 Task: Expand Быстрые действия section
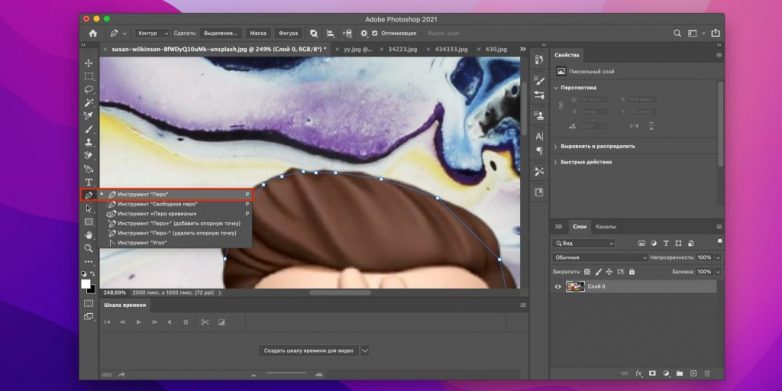(x=556, y=162)
